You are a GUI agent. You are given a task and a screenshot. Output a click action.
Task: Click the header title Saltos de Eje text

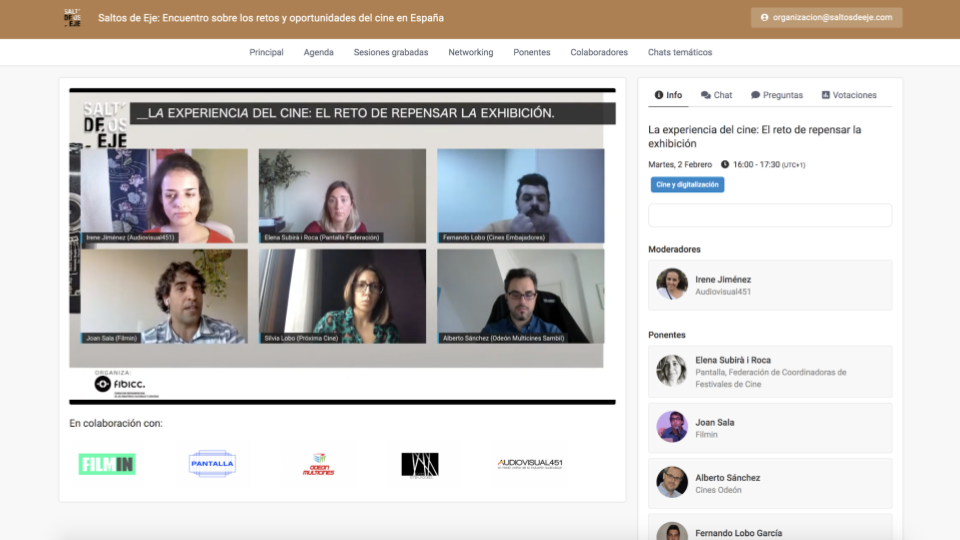(x=271, y=18)
